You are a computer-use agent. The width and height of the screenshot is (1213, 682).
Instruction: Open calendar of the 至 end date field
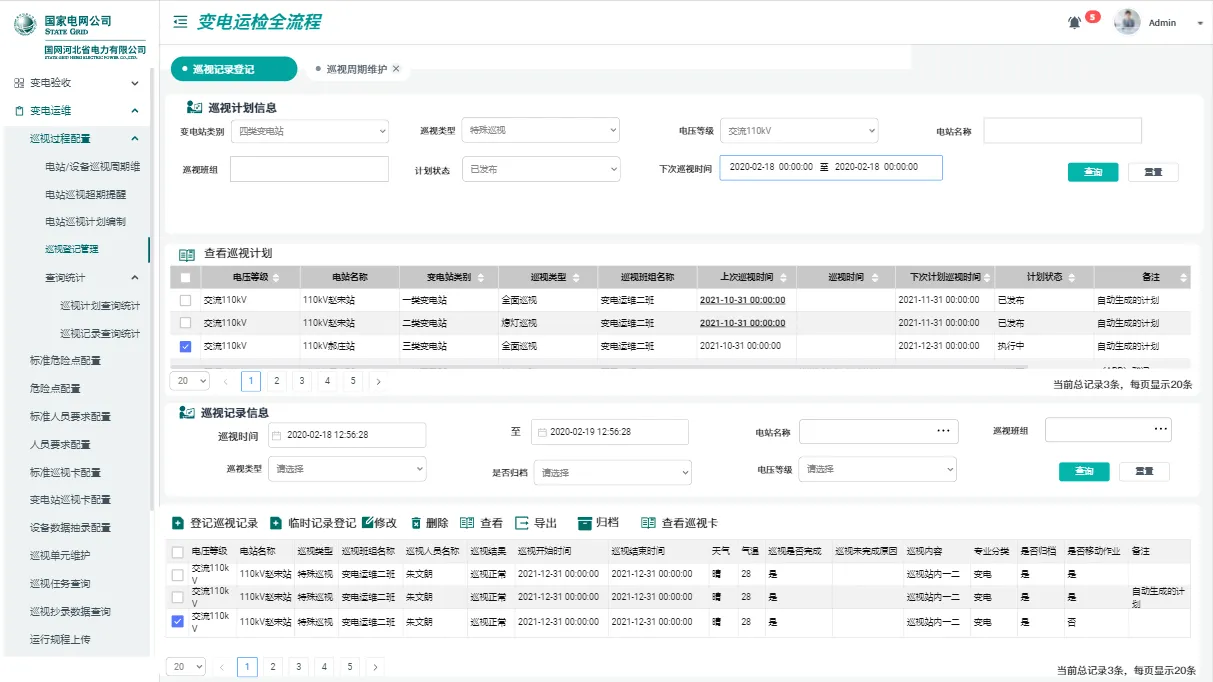[x=543, y=432]
